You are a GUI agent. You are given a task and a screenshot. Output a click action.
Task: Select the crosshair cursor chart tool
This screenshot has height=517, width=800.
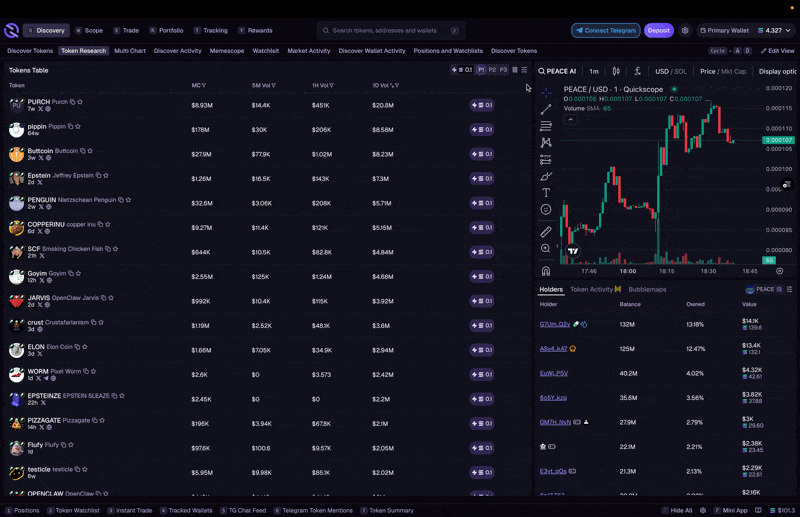tap(546, 92)
